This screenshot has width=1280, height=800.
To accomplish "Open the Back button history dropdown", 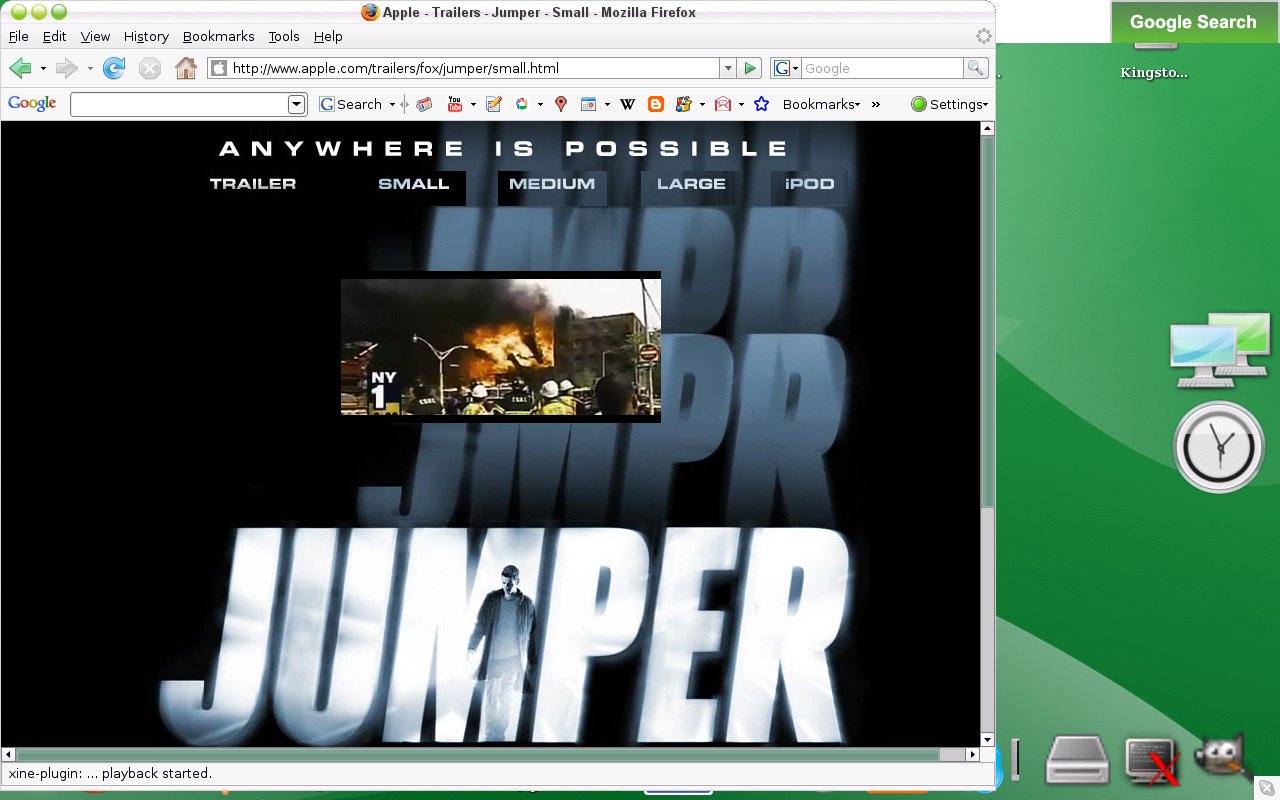I will point(43,69).
